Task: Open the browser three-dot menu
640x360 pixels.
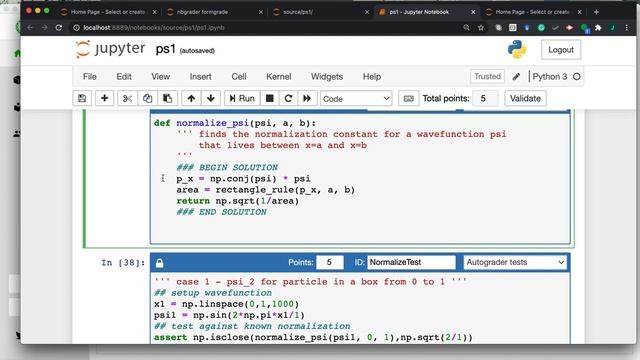Action: pyautogui.click(x=627, y=28)
